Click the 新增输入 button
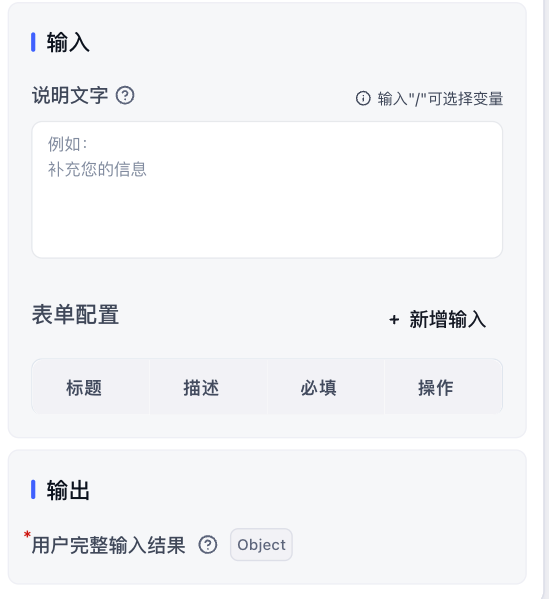Viewport: 549px width, 599px height. click(437, 319)
